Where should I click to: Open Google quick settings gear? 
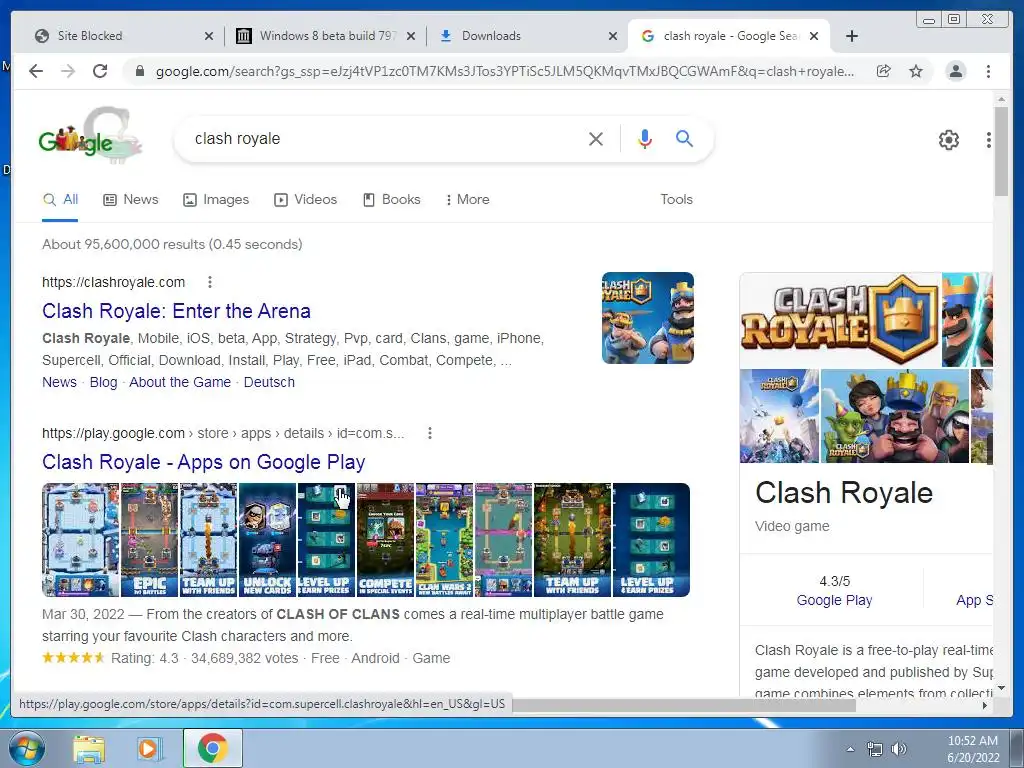click(948, 140)
